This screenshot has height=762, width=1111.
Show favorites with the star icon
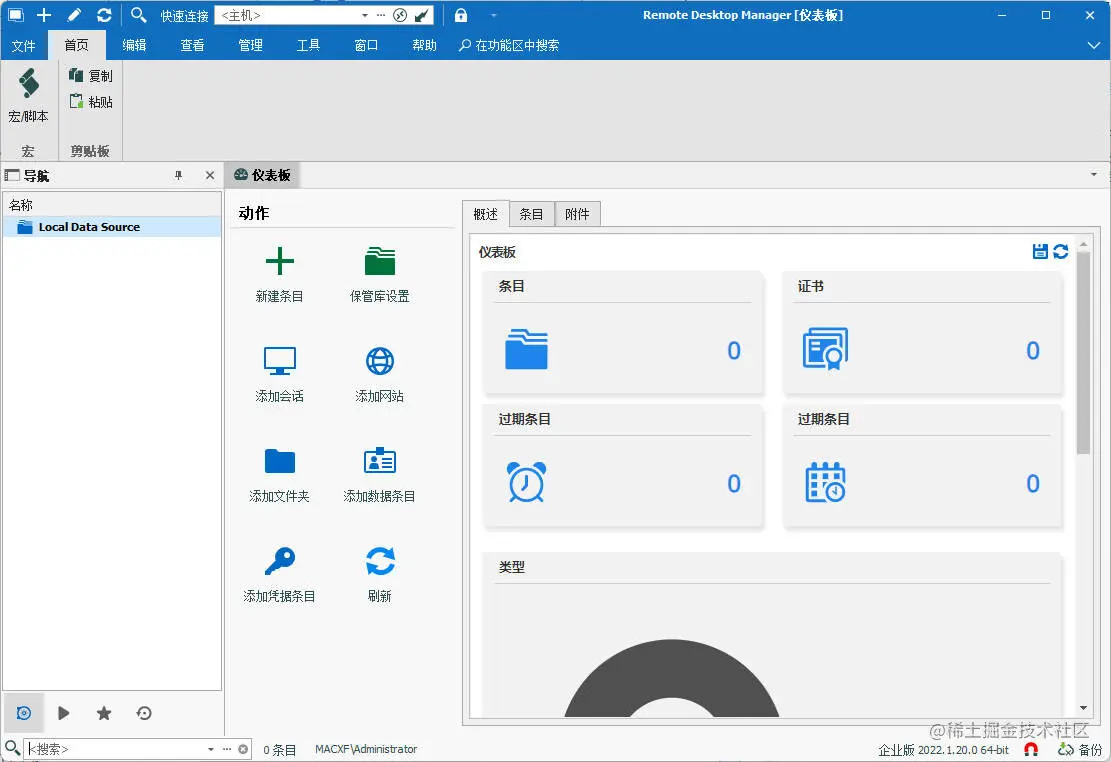click(104, 713)
